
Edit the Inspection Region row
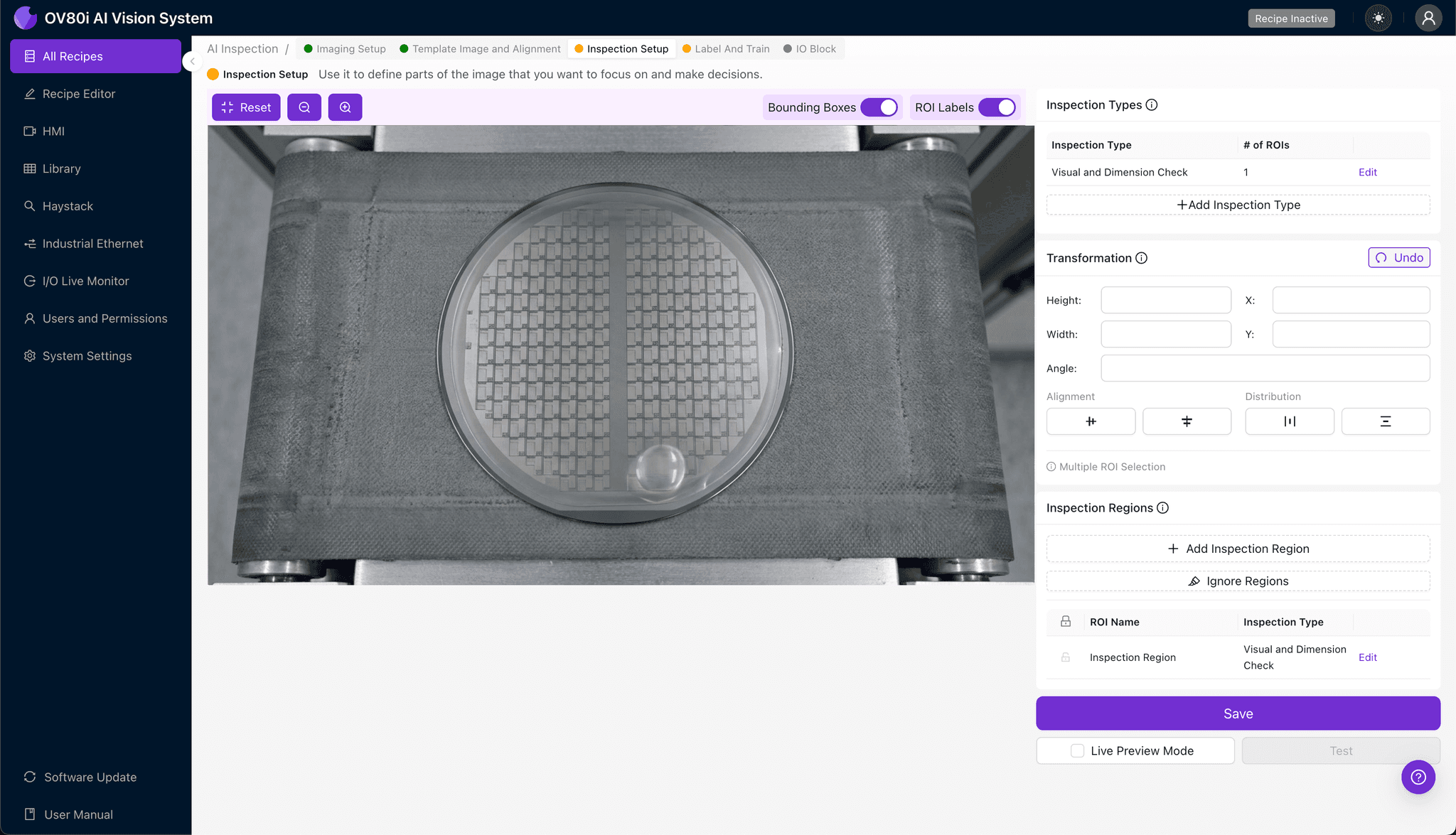click(1367, 657)
